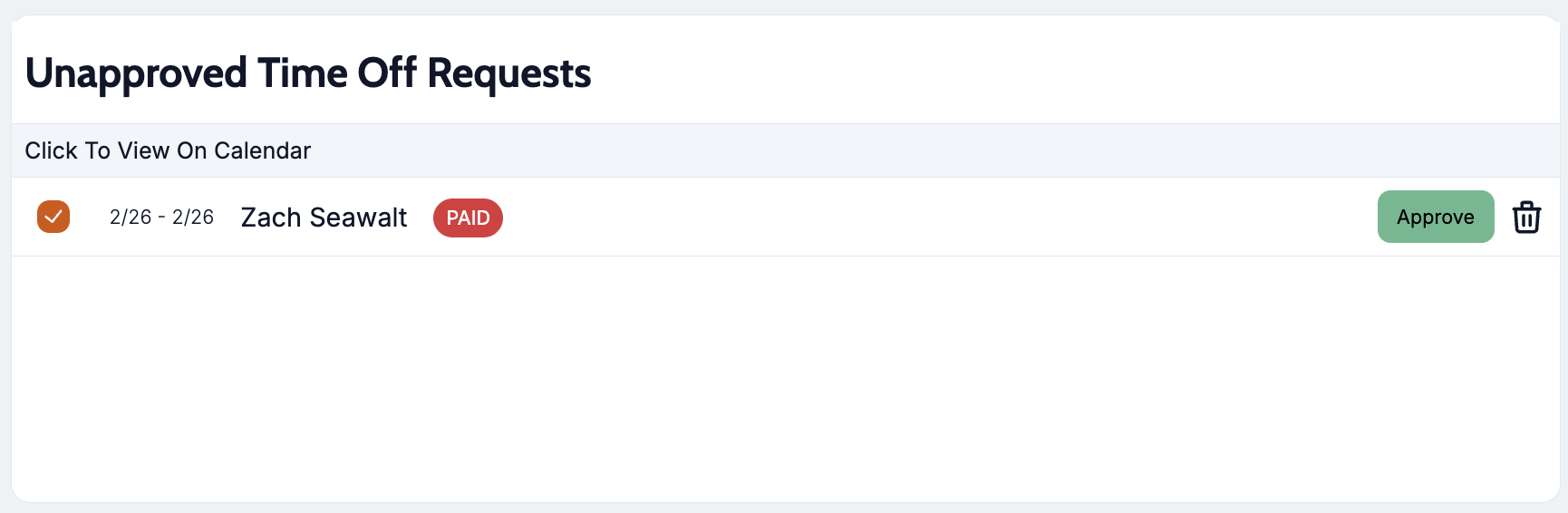Delete Zach Seawalt's time off request

coord(1526,218)
